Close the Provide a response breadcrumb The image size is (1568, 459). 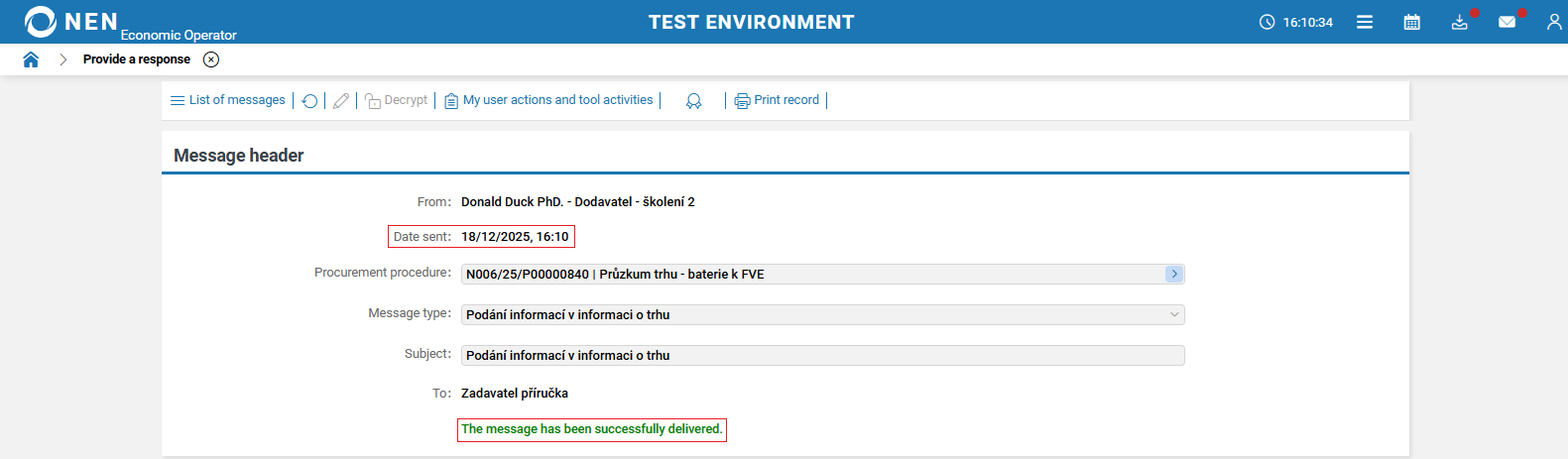pyautogui.click(x=211, y=59)
